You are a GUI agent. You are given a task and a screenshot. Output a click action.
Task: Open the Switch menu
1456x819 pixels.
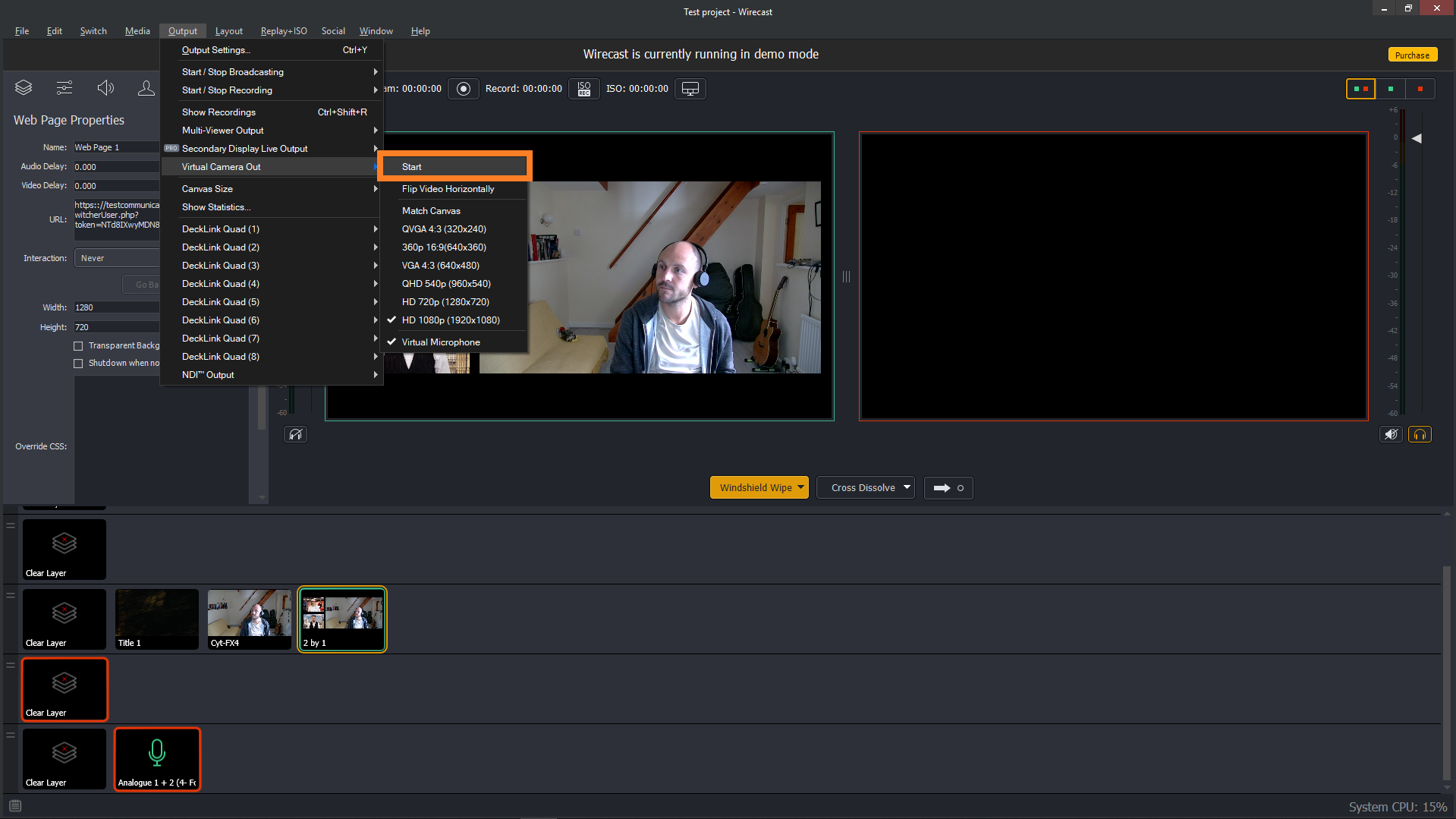[93, 31]
